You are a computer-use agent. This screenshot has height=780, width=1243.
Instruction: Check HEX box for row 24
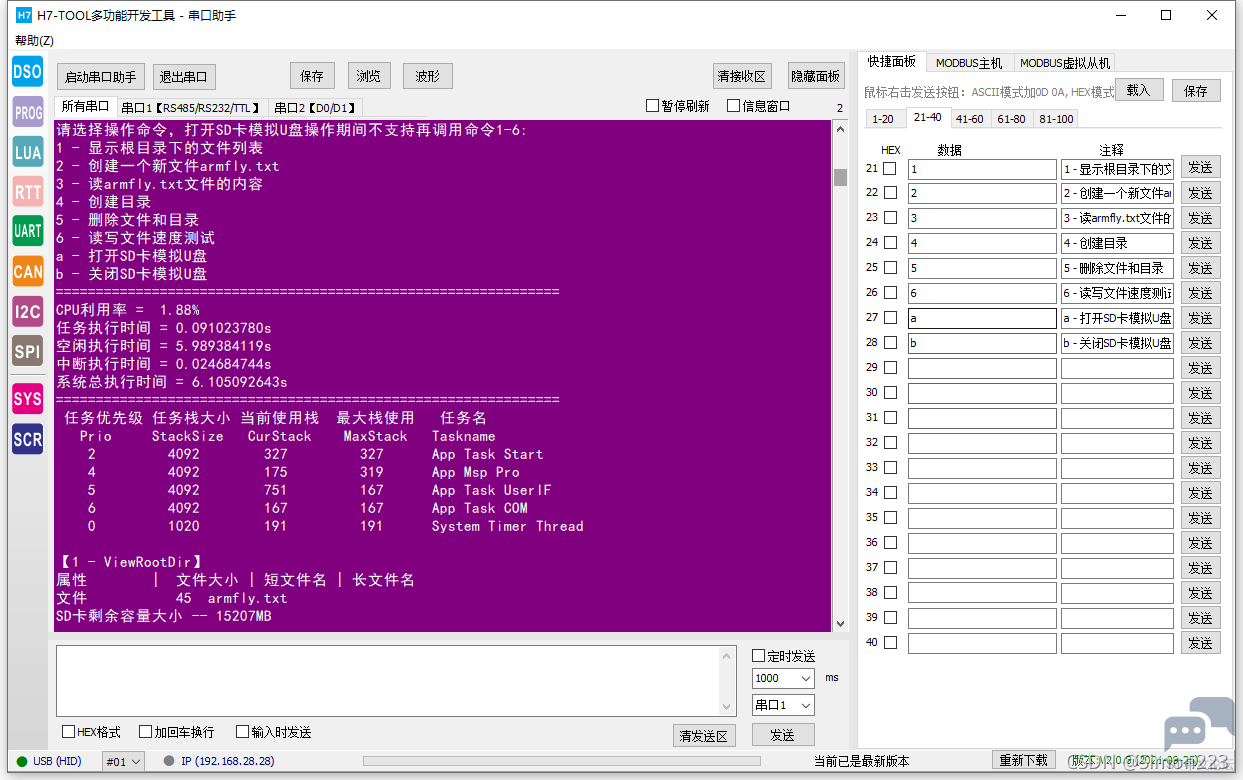tap(889, 243)
